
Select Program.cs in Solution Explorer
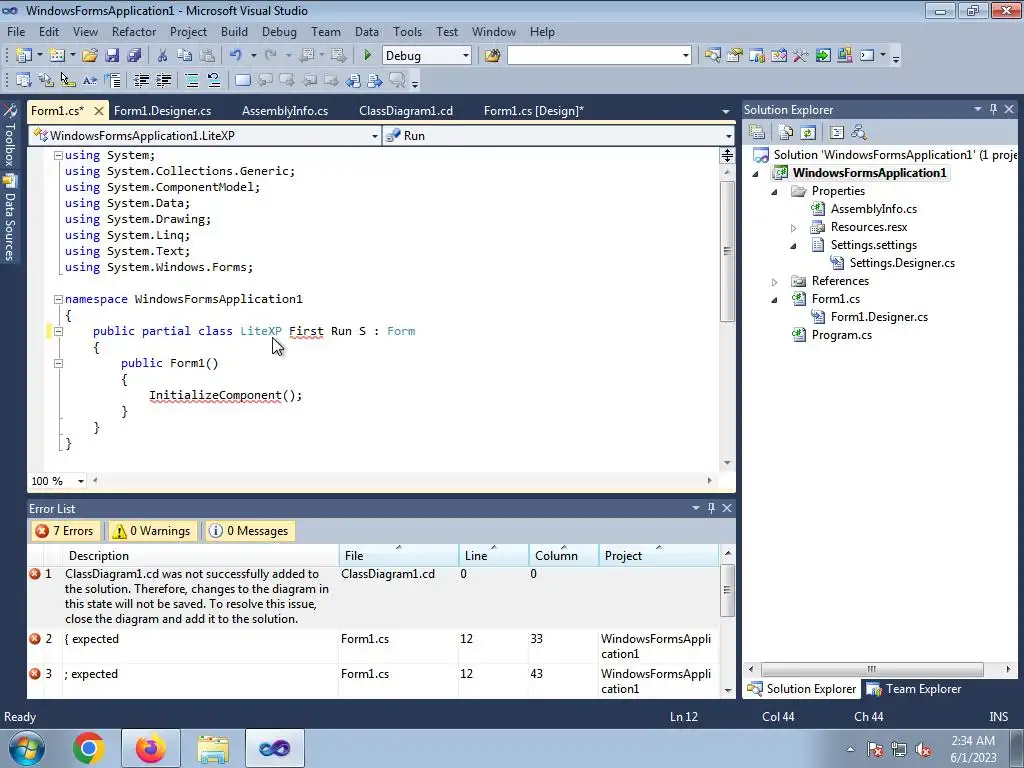point(841,335)
